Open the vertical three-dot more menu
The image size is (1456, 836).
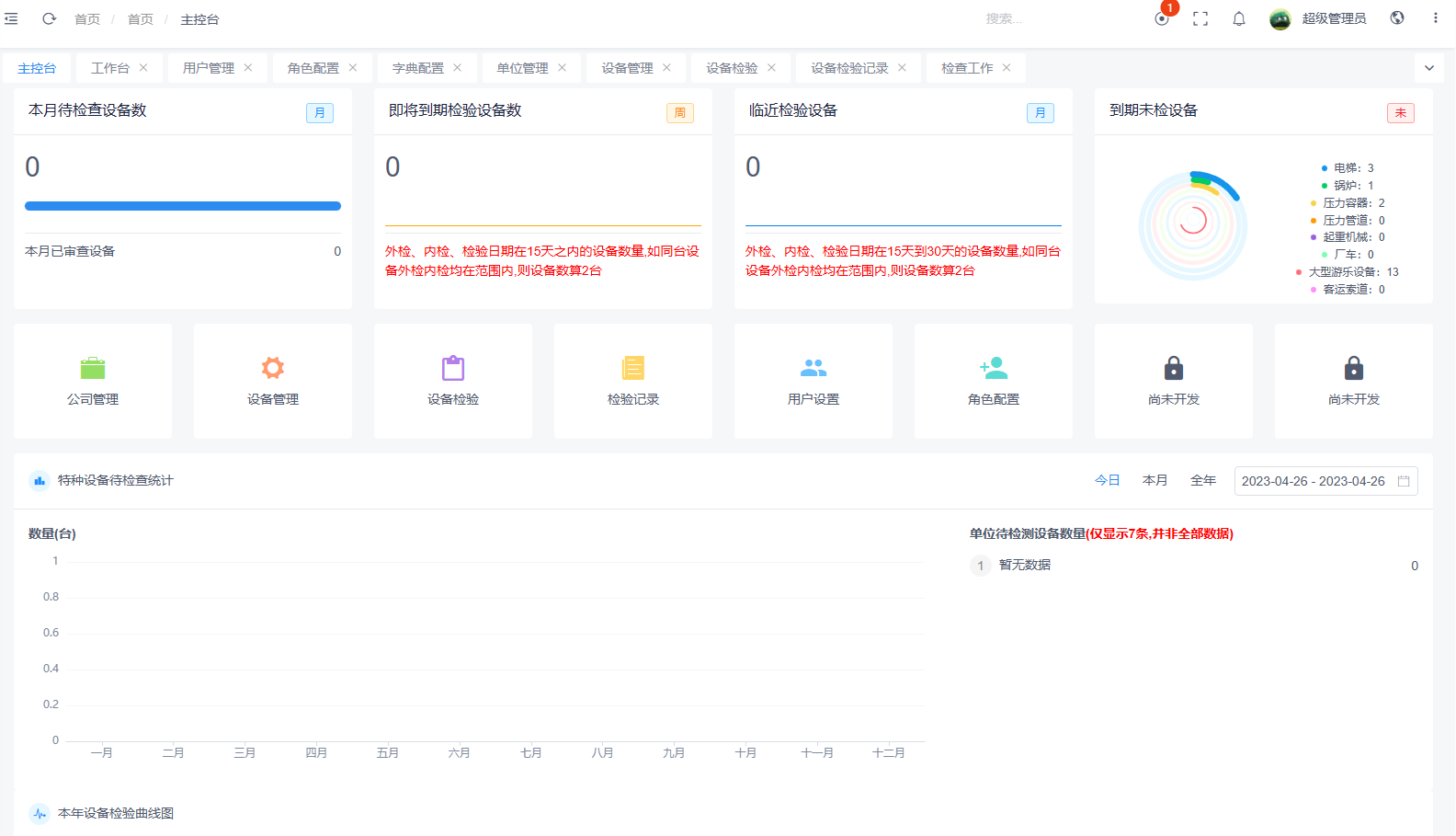1435,17
